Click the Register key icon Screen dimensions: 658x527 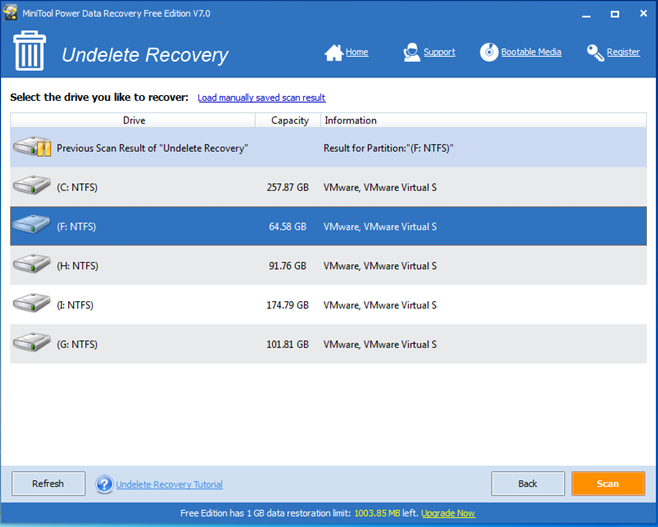point(595,53)
